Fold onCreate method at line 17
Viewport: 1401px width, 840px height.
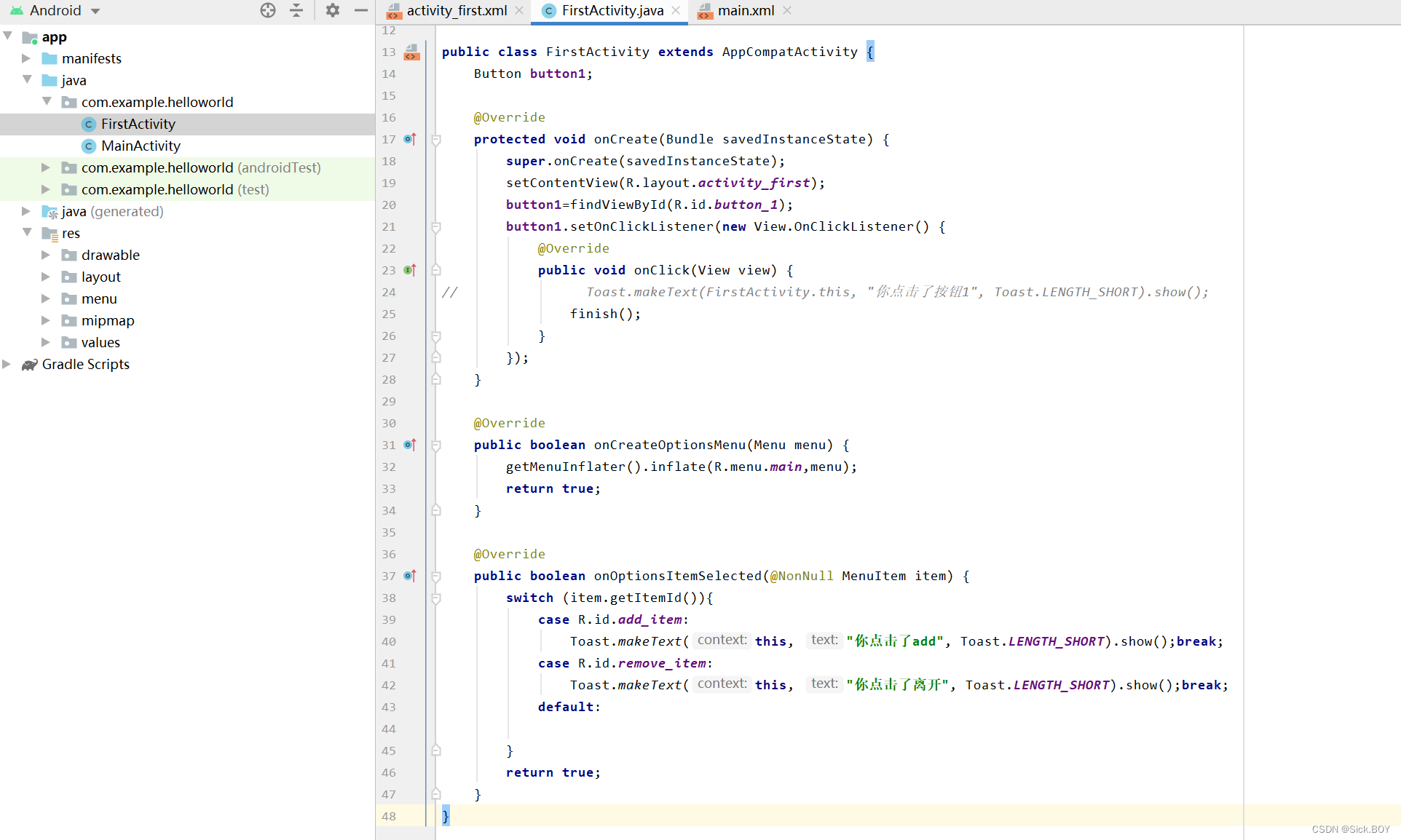(435, 140)
